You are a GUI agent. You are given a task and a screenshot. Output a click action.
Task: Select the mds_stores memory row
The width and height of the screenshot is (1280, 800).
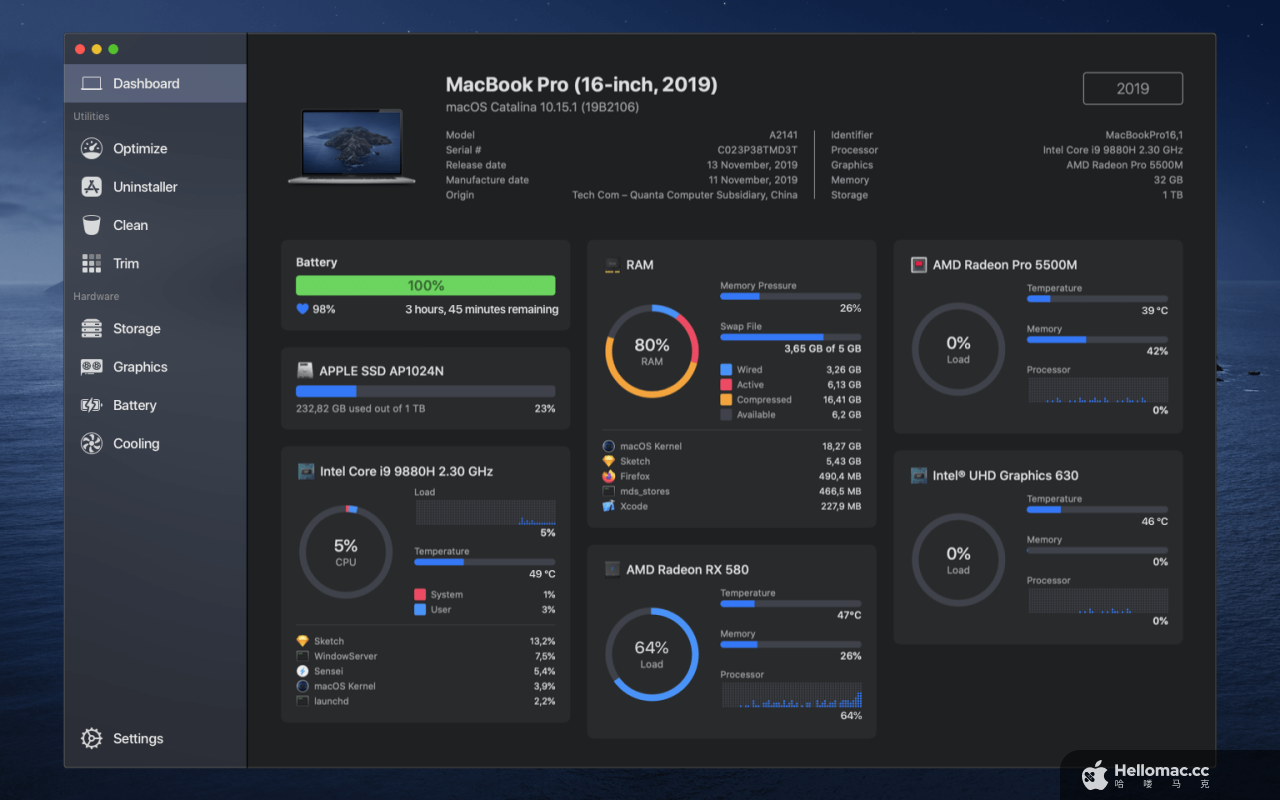pyautogui.click(x=731, y=491)
